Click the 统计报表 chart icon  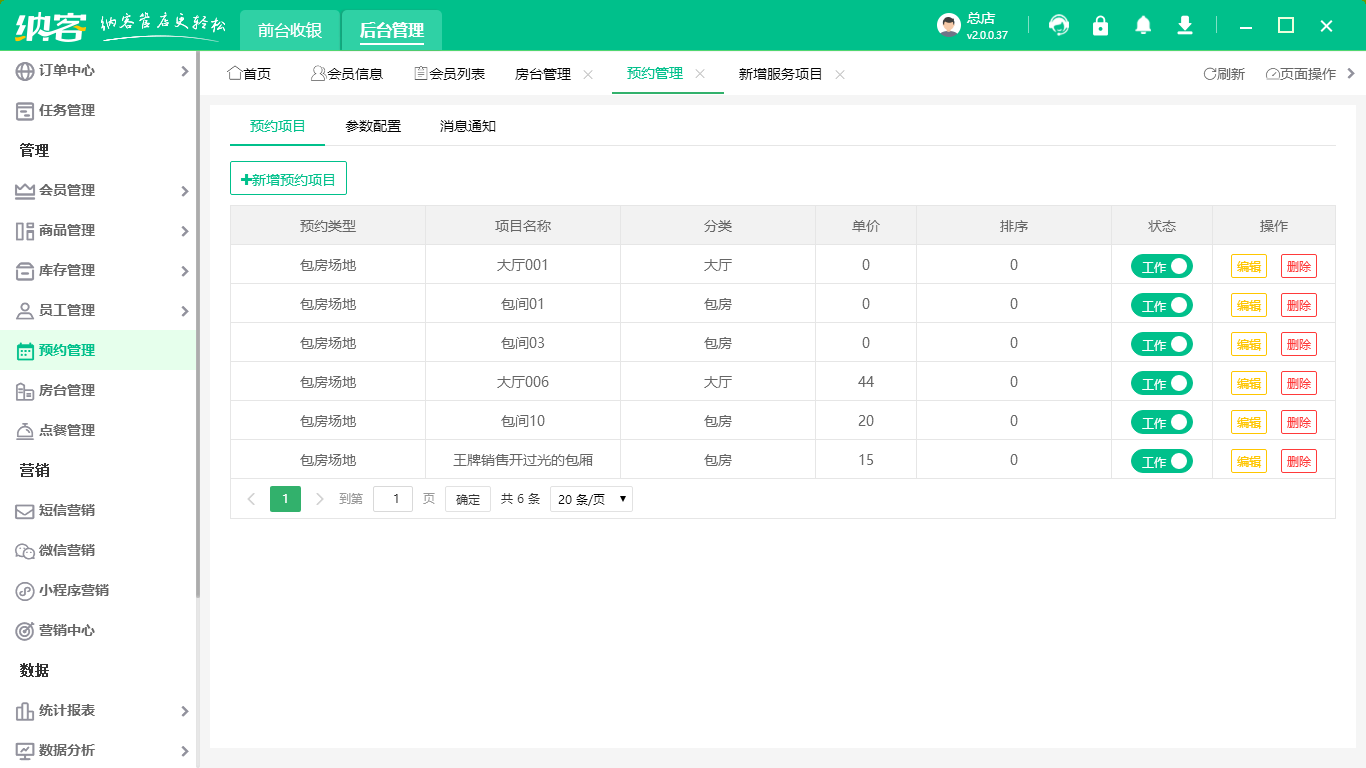pyautogui.click(x=25, y=711)
